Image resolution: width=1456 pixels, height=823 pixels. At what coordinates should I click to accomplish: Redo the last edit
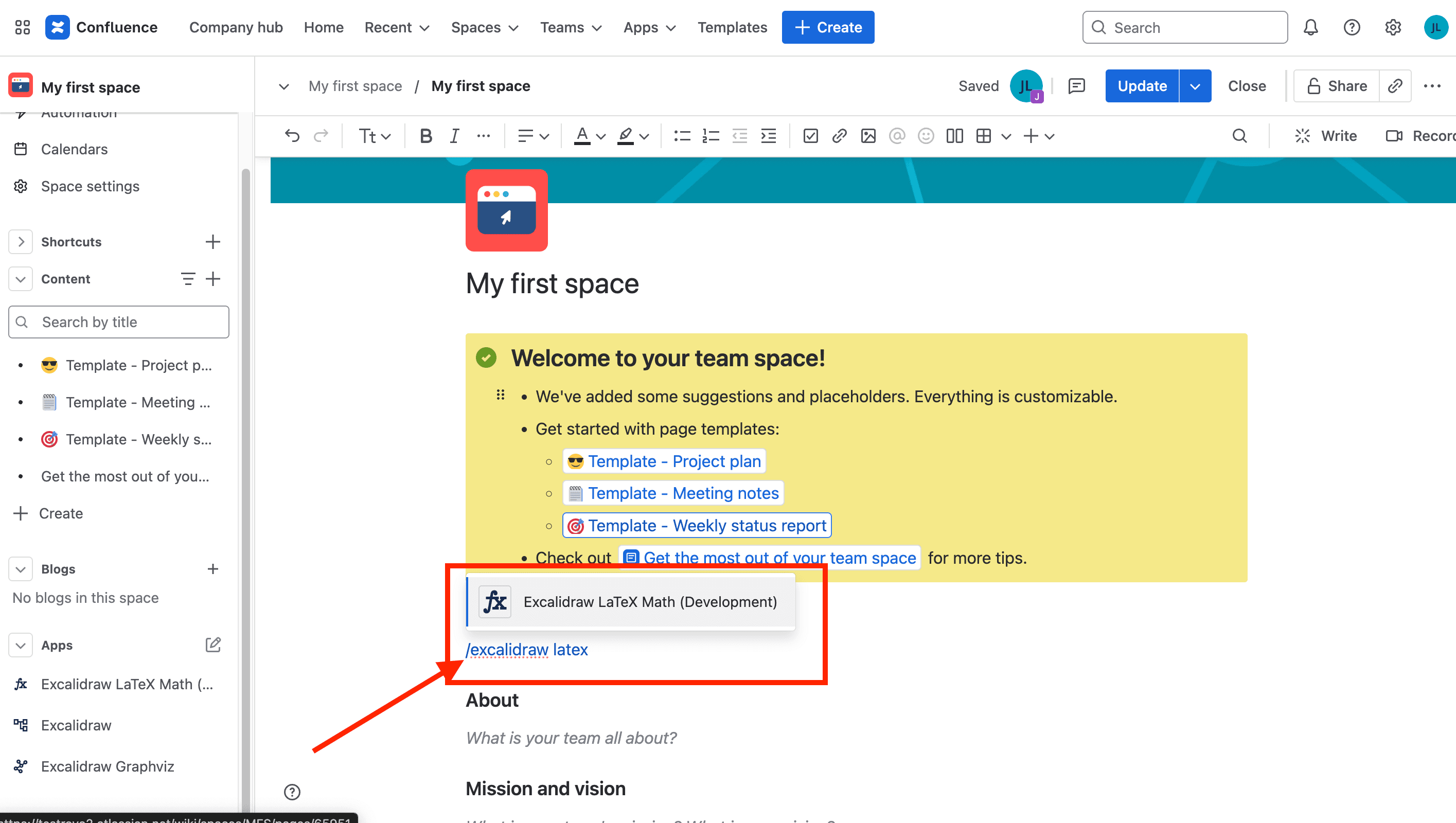pos(321,136)
